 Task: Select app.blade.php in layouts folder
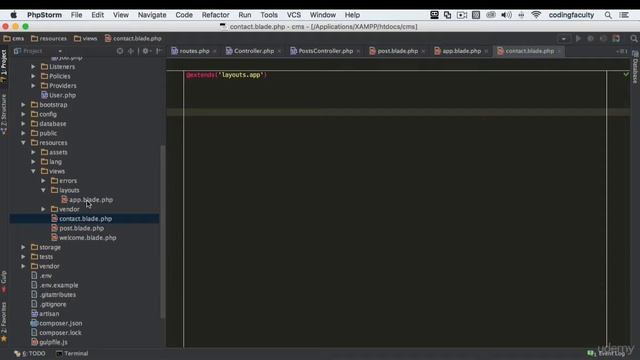point(87,200)
